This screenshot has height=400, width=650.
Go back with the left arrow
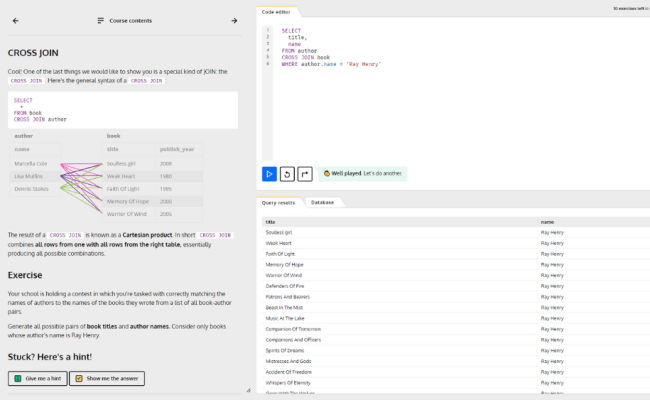pyautogui.click(x=15, y=21)
